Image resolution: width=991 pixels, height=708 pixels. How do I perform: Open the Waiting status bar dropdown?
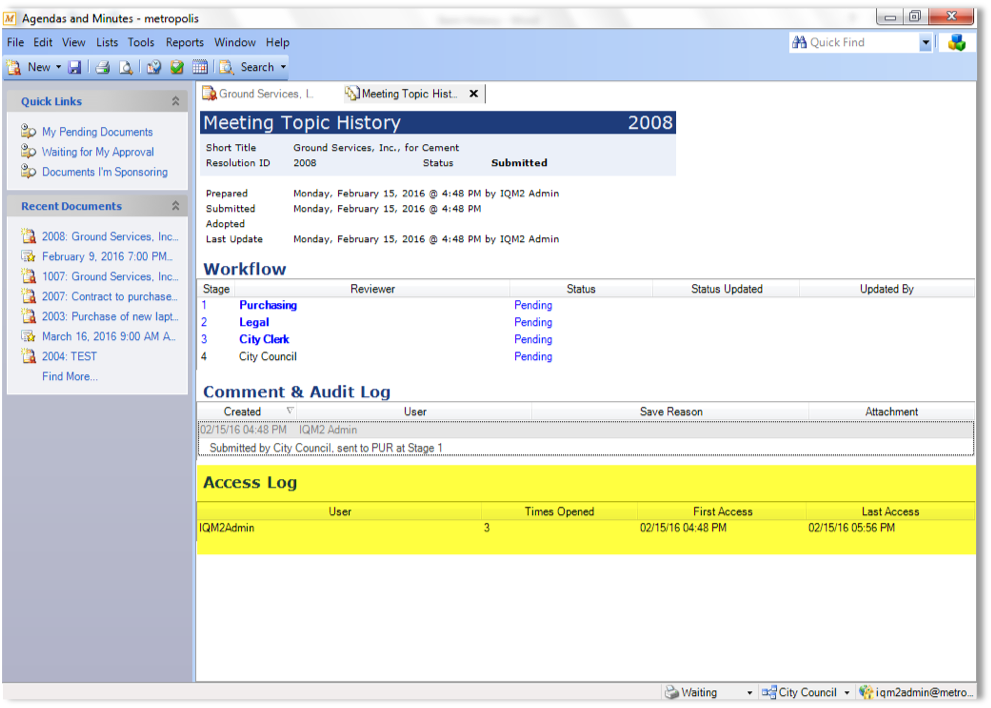coord(750,693)
